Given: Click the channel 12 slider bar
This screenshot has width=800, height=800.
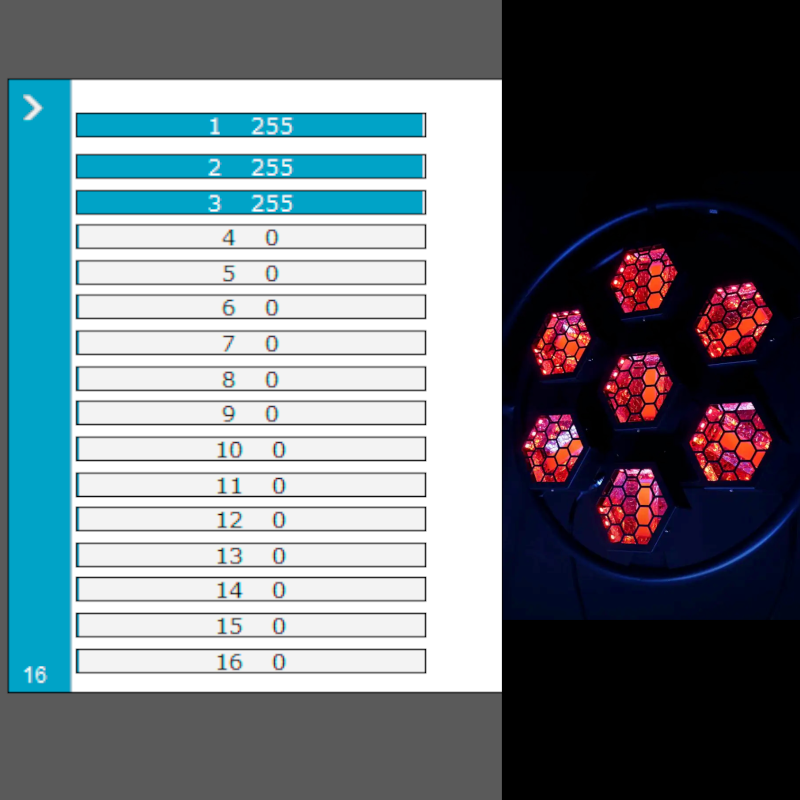Looking at the screenshot, I should coord(251,519).
